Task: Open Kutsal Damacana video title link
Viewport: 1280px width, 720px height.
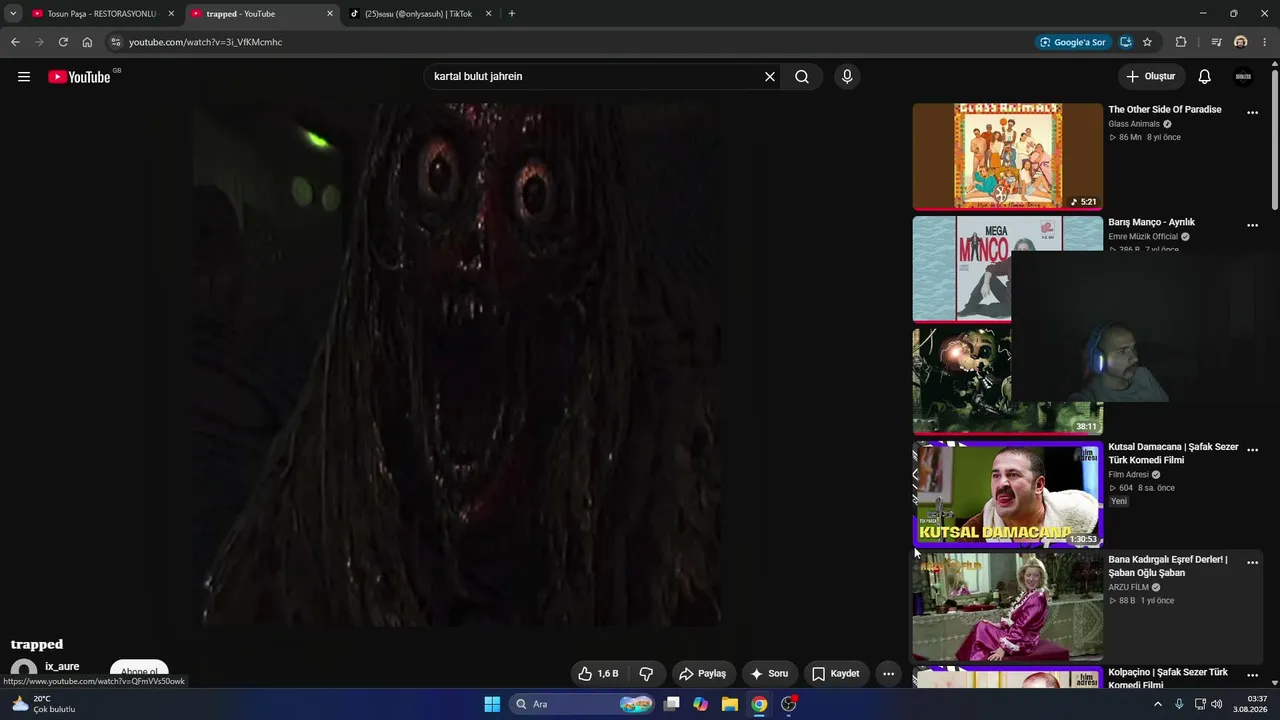Action: [x=1173, y=454]
